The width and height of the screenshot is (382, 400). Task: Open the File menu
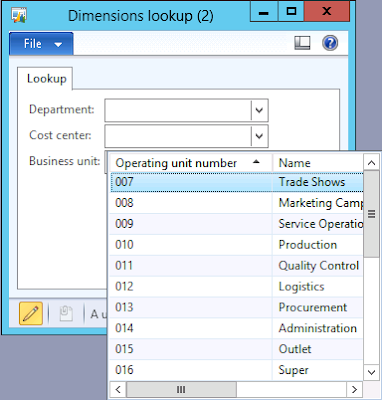click(41, 44)
